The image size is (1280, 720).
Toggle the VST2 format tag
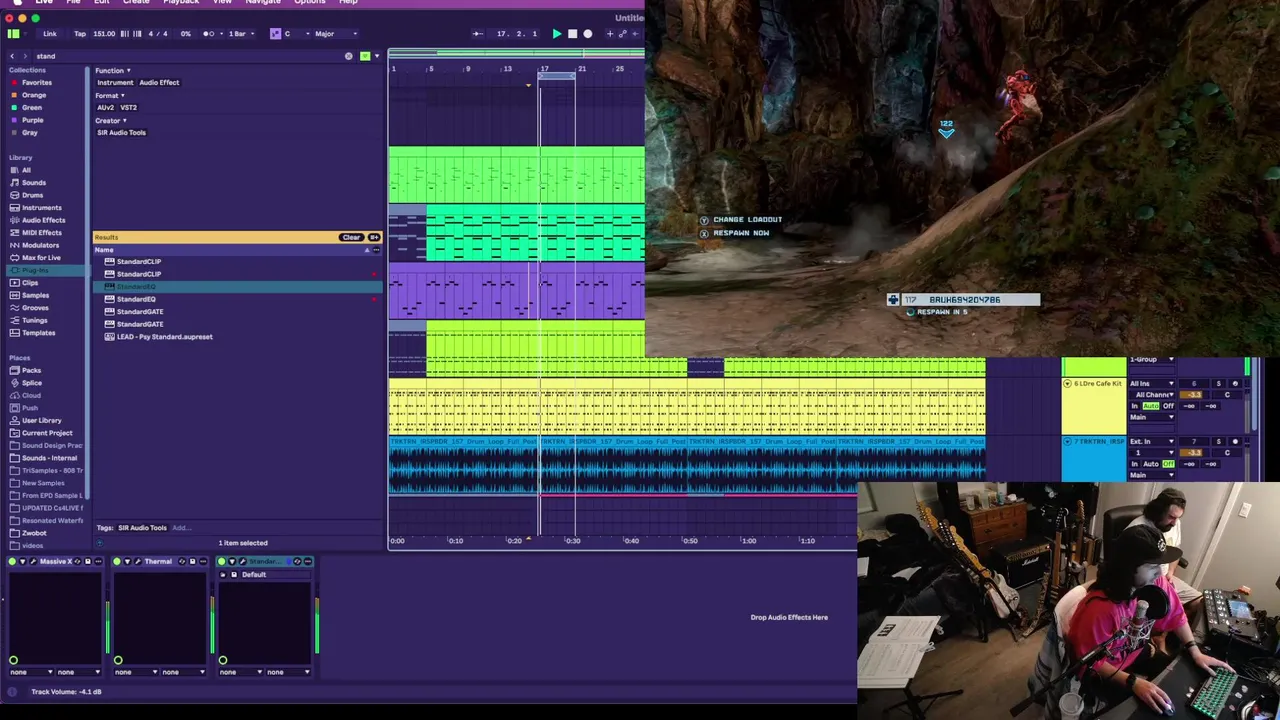129,107
